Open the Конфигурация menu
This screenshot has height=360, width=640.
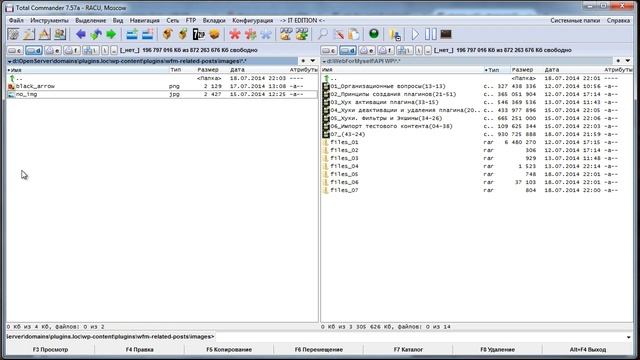pyautogui.click(x=253, y=20)
